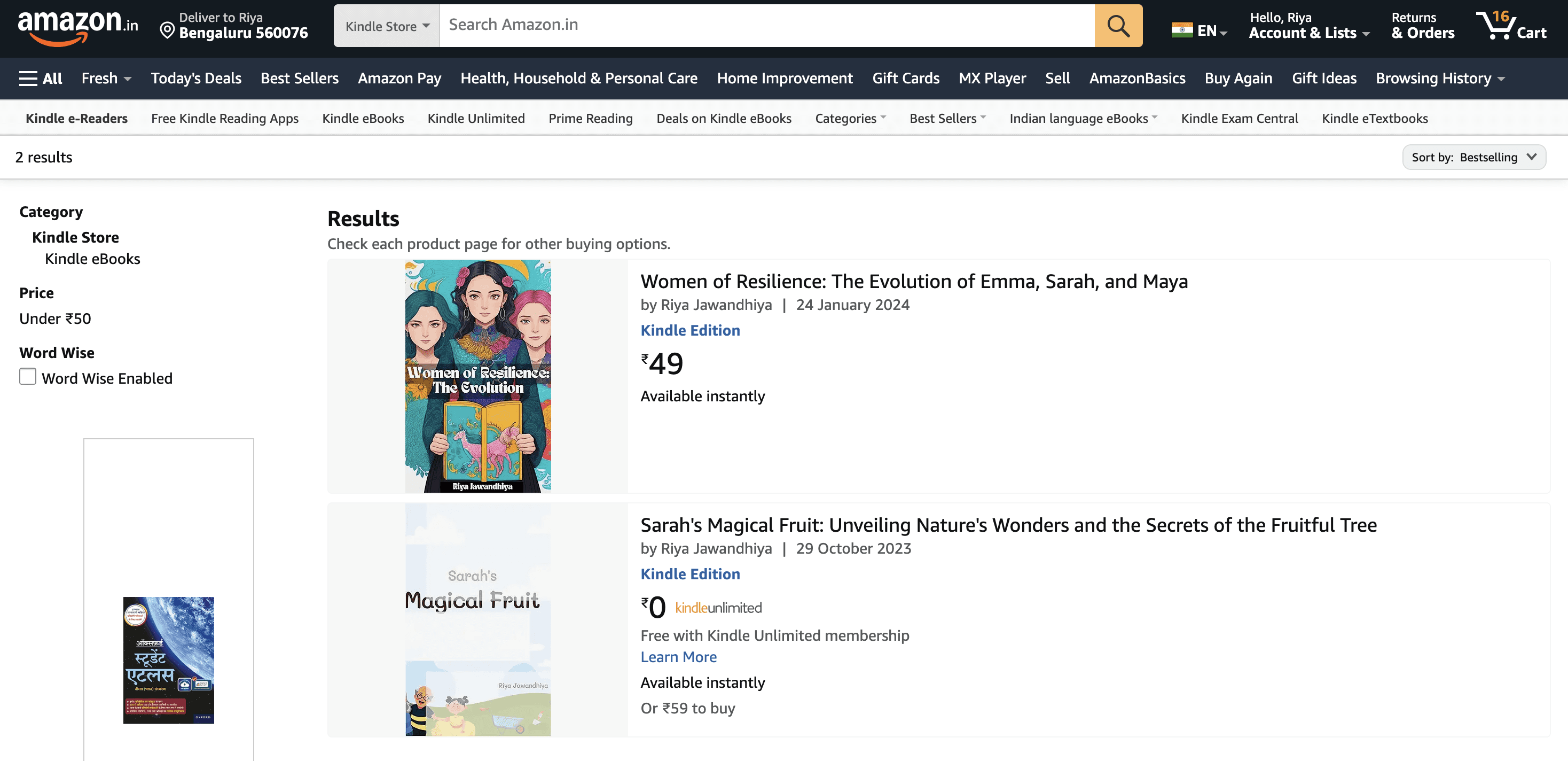Click Kindle Edition under Sarah's Magical Fruit
The width and height of the screenshot is (1568, 761).
(690, 573)
